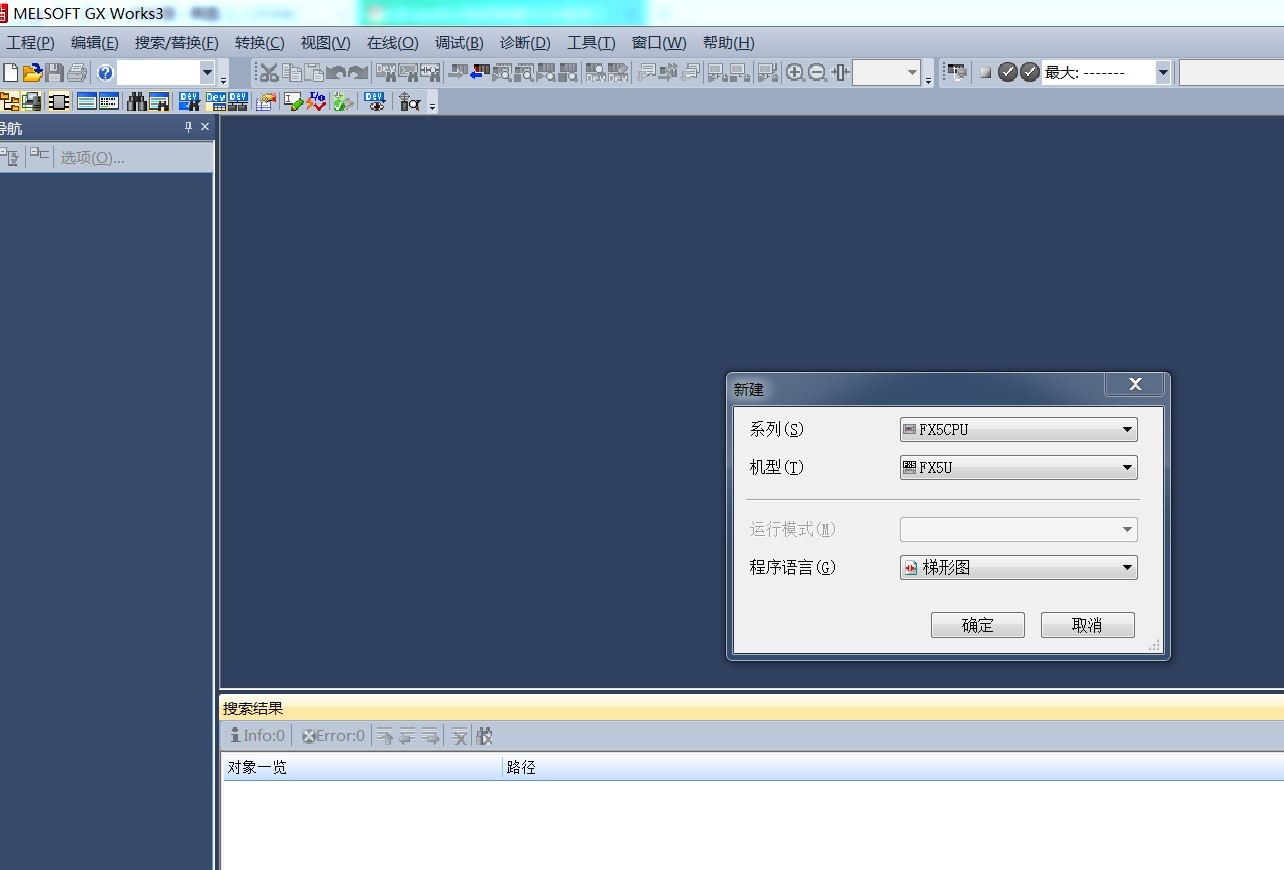Open the 最大 dropdown in toolbar

(1162, 72)
